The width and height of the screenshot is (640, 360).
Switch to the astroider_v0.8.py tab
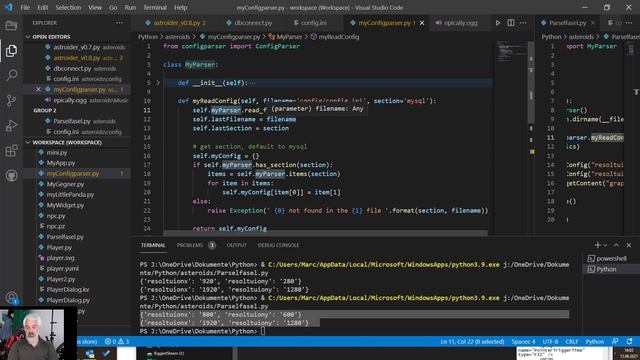[176, 23]
